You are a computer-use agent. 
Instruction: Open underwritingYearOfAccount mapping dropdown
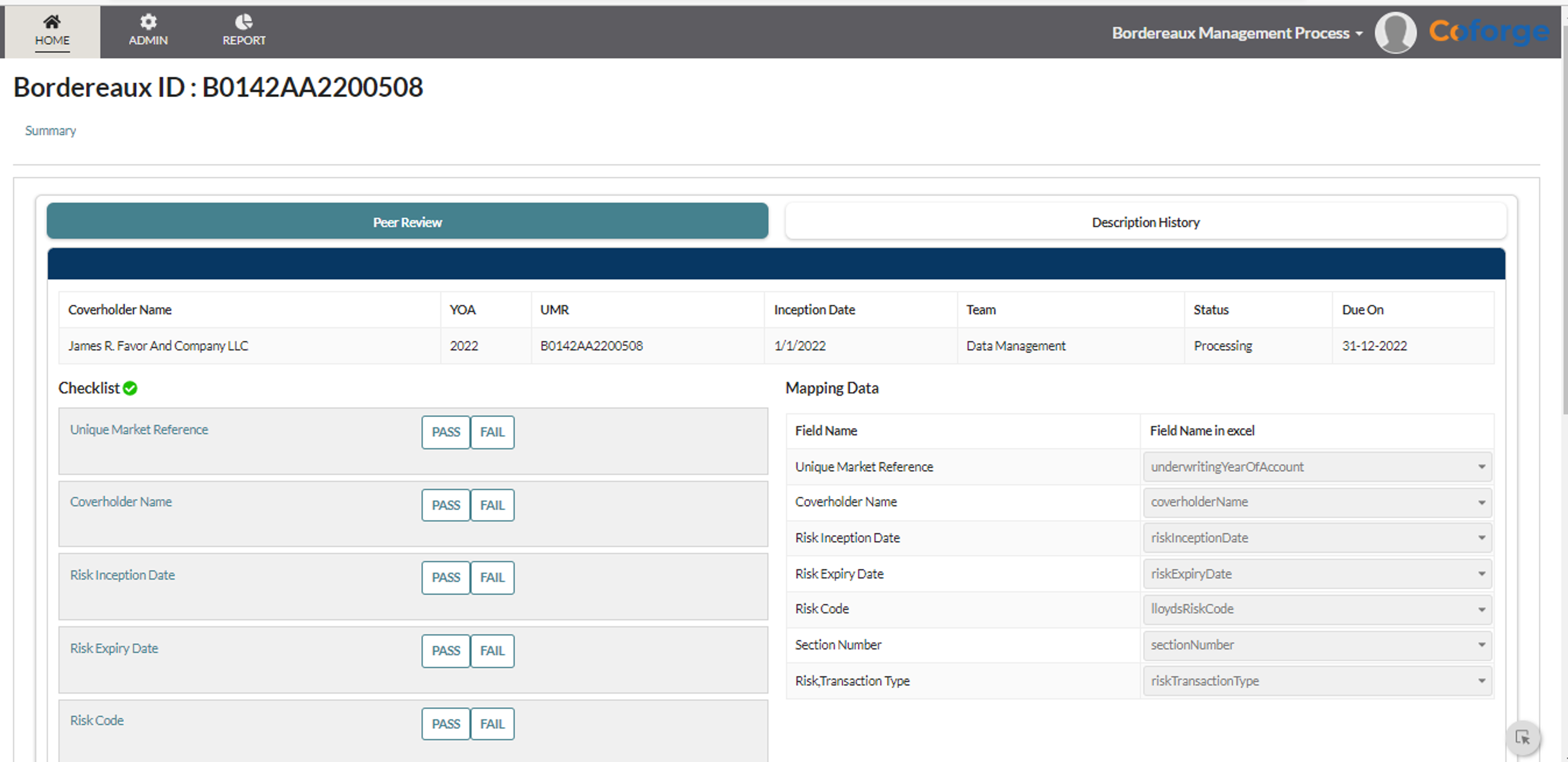[x=1317, y=467]
